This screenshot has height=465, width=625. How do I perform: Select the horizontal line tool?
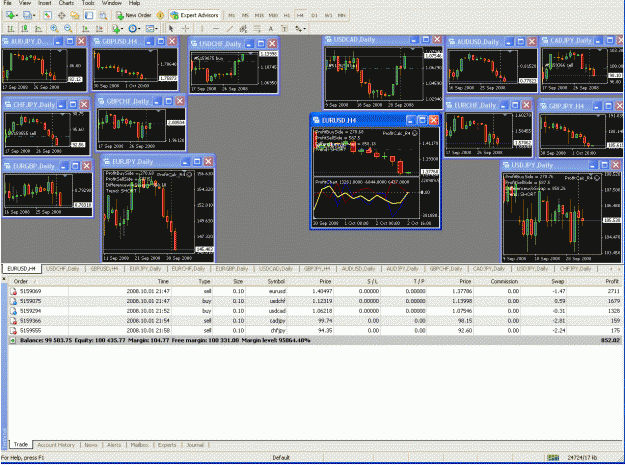point(216,29)
